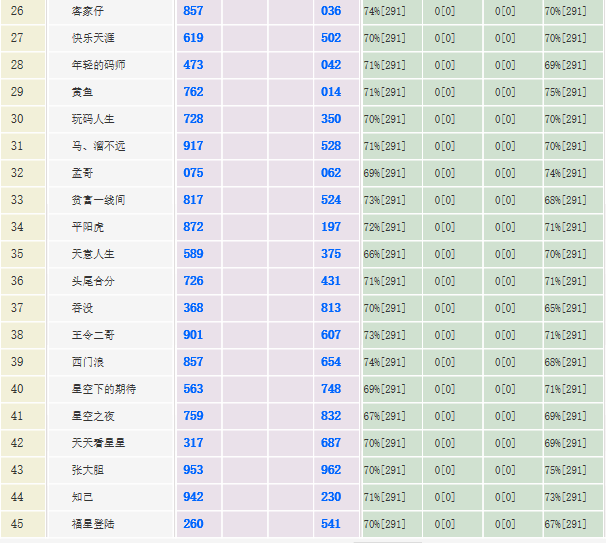Viewport: 606px width, 543px height.
Task: Click the 67%[291] cell in row 45
Action: (565, 524)
